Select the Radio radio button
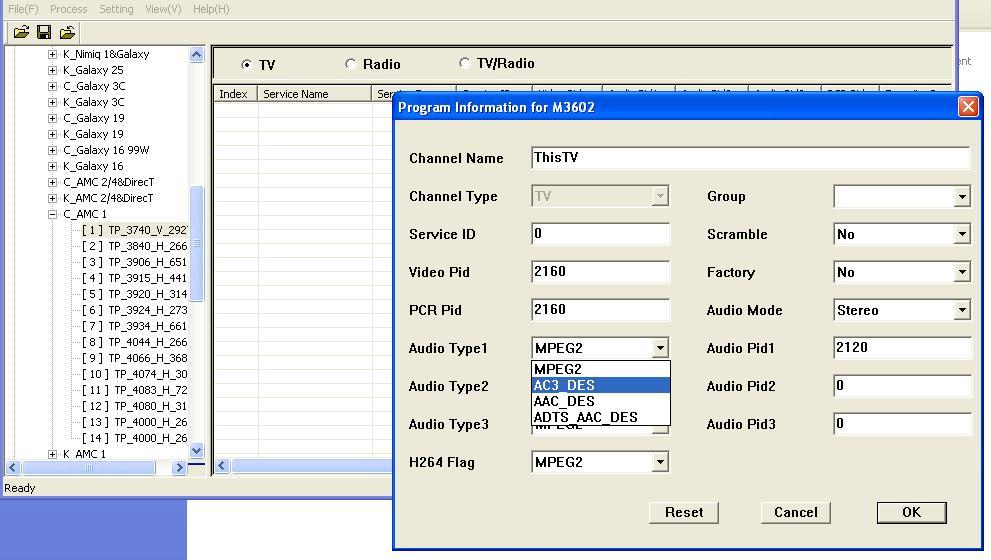This screenshot has width=991, height=560. click(x=350, y=64)
